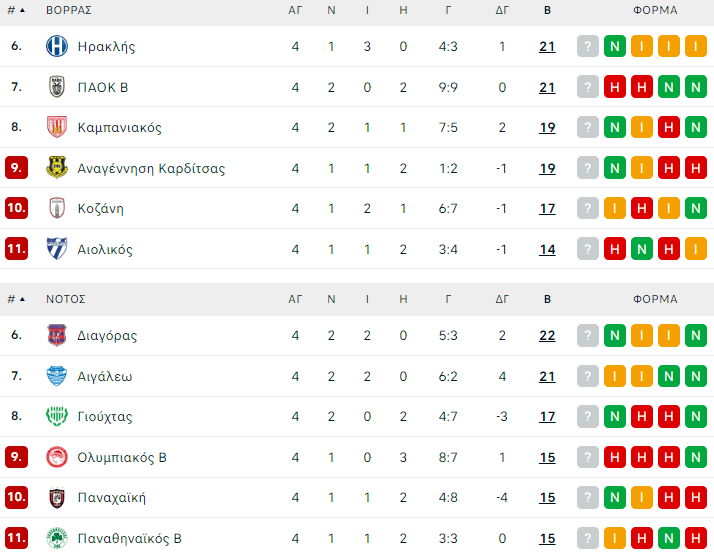The height and width of the screenshot is (554, 714).
Task: Click the Ηρακλής team logo
Action: coord(56,47)
